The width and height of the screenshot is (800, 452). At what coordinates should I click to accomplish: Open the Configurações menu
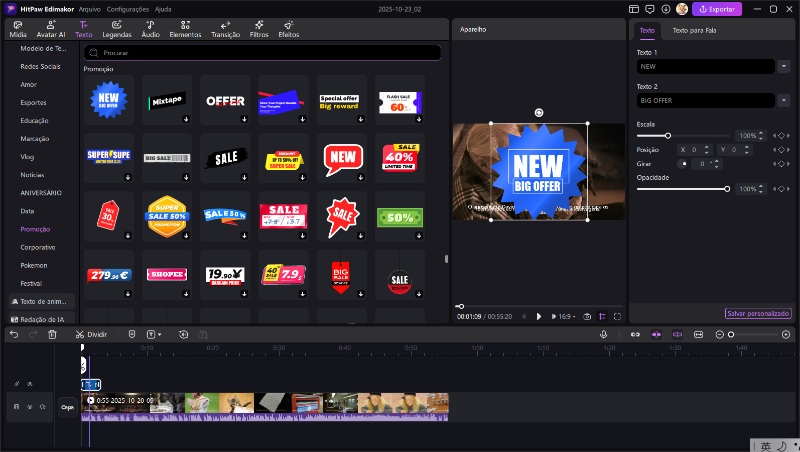(x=128, y=8)
